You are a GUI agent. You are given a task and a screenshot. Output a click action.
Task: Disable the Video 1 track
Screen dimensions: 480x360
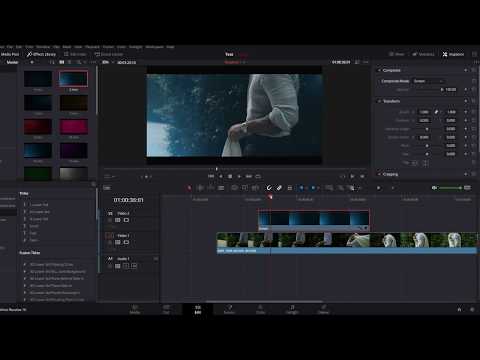click(126, 242)
